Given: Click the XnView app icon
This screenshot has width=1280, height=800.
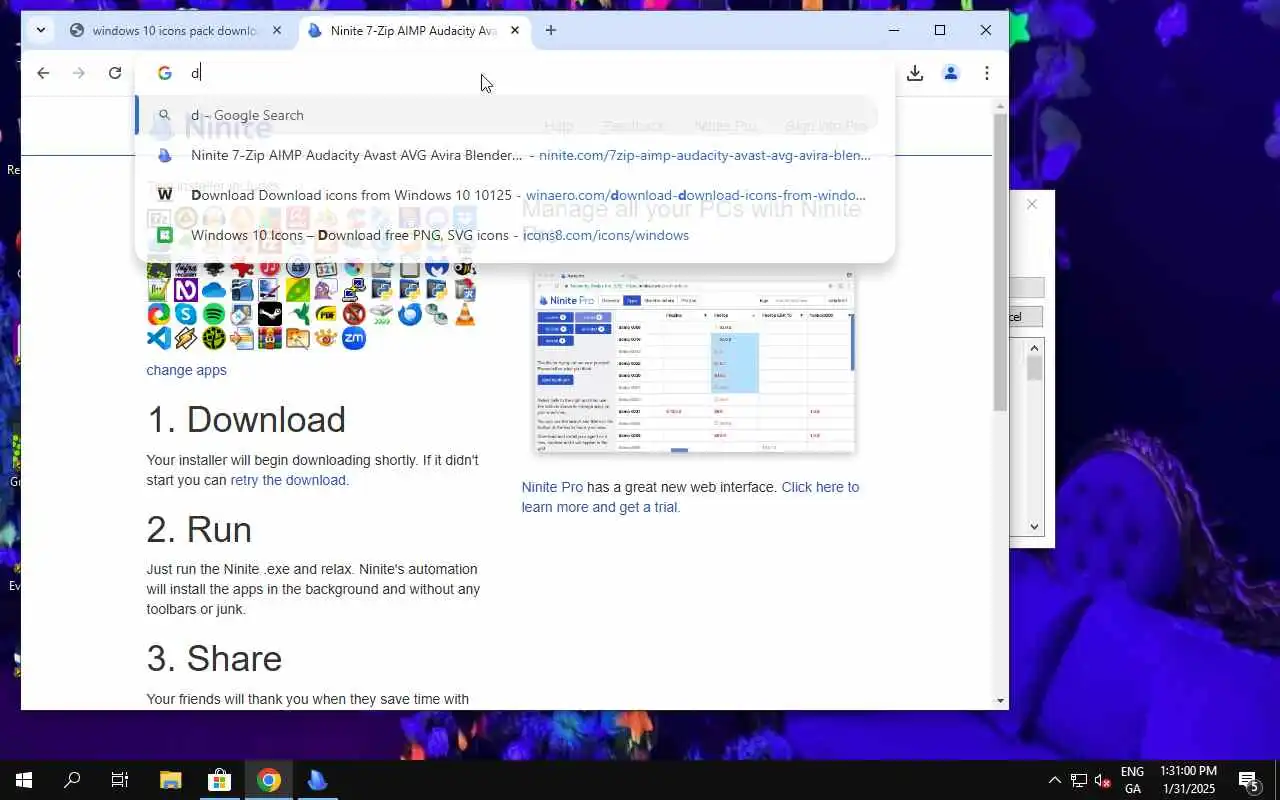Looking at the screenshot, I should pyautogui.click(x=326, y=338).
